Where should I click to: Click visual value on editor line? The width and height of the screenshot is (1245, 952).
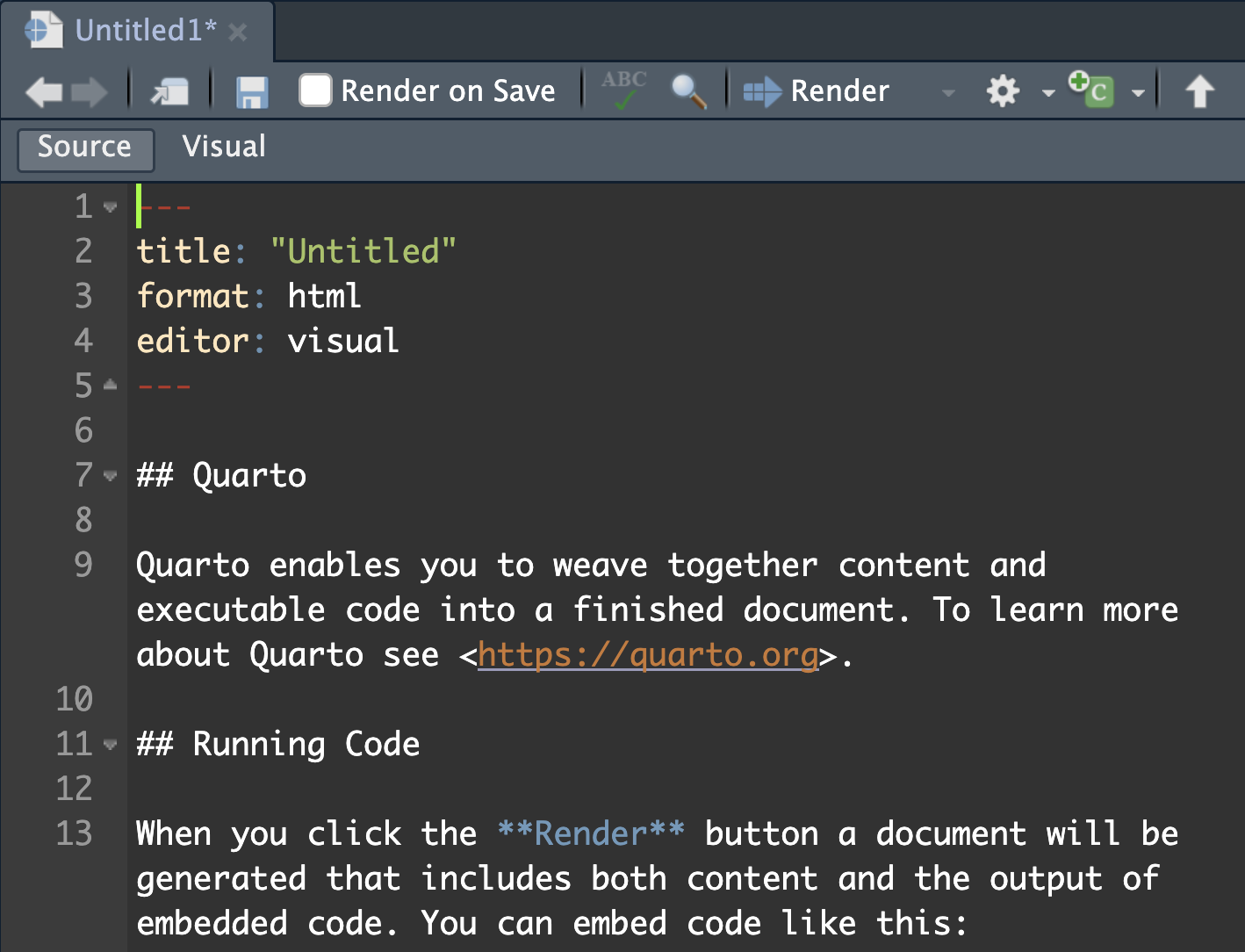tap(343, 342)
